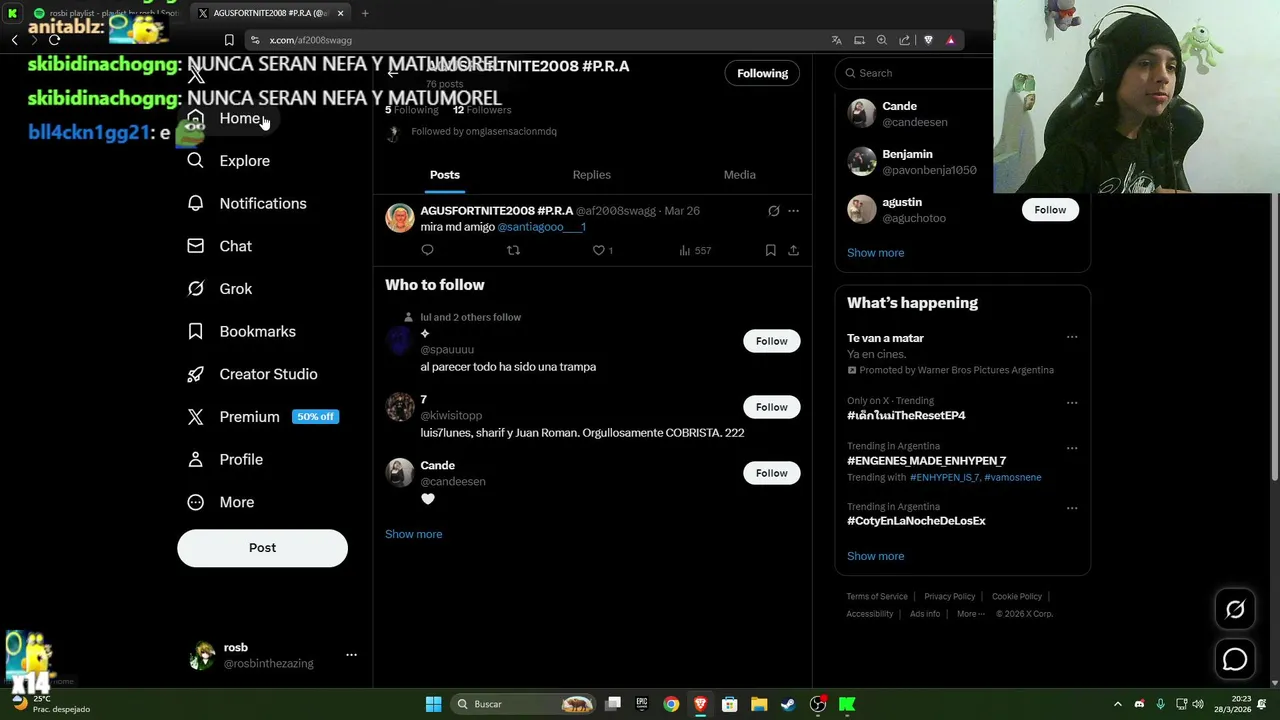1280x720 pixels.
Task: Open options for #ENGENES_MADE_ENHYPEN_7 trend
Action: click(1072, 448)
